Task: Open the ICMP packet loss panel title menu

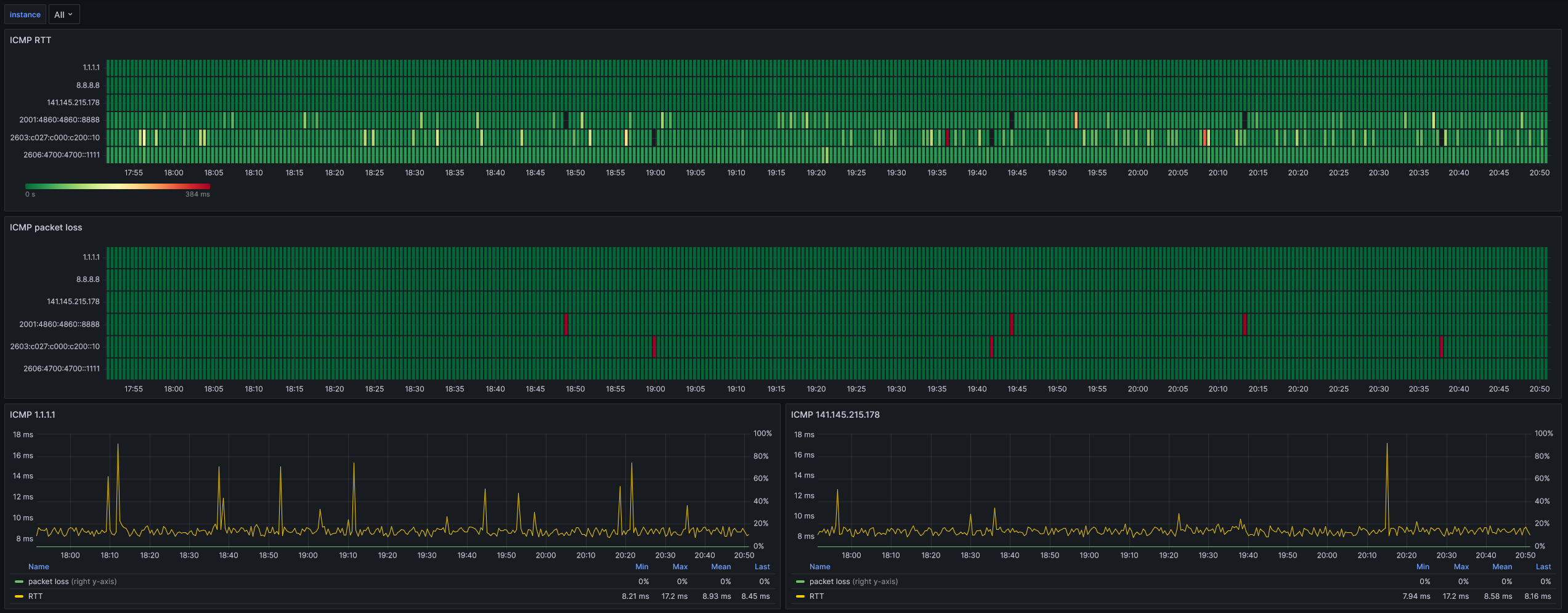Action: [46, 227]
